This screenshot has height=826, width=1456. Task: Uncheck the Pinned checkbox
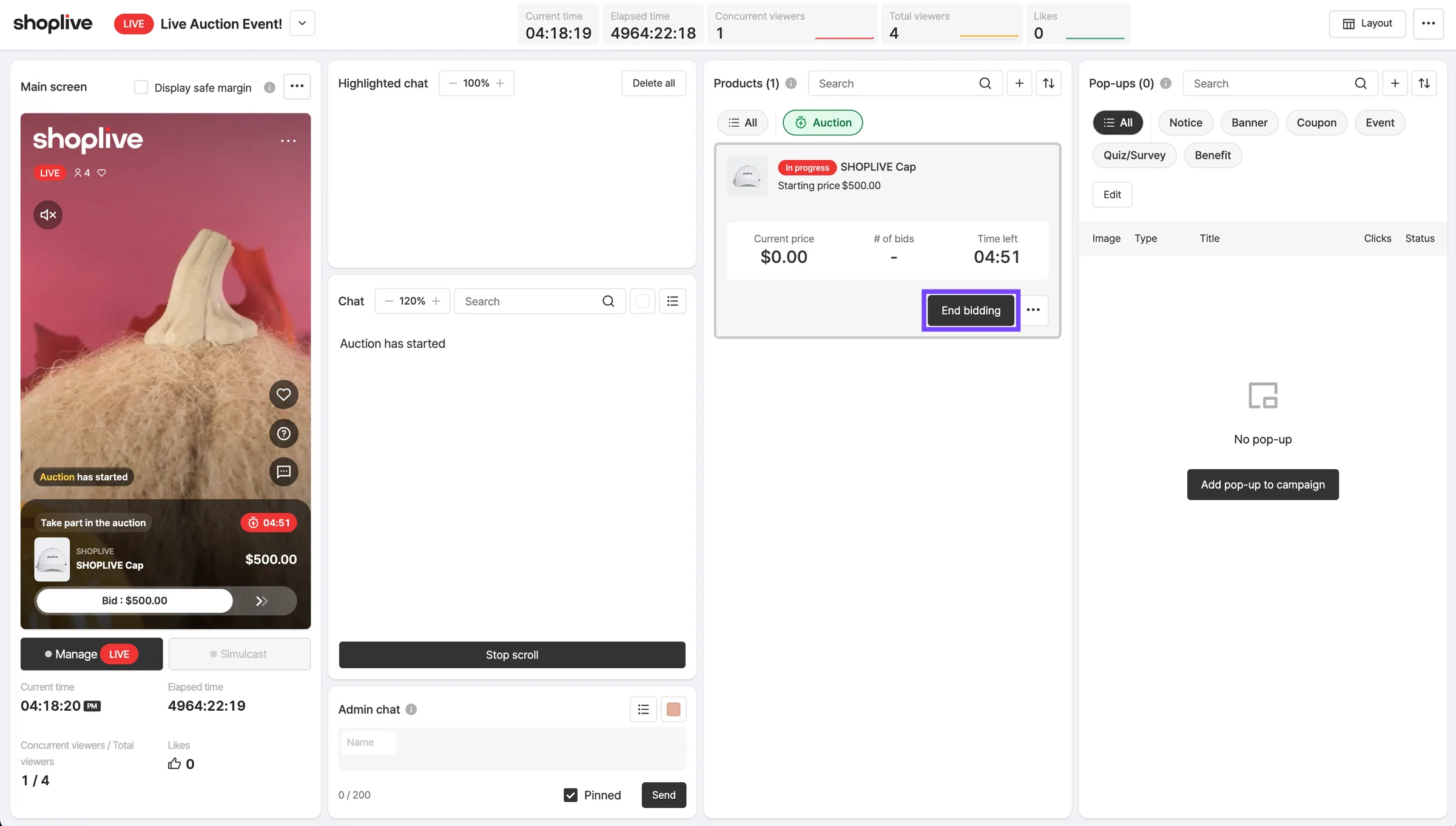(x=570, y=795)
